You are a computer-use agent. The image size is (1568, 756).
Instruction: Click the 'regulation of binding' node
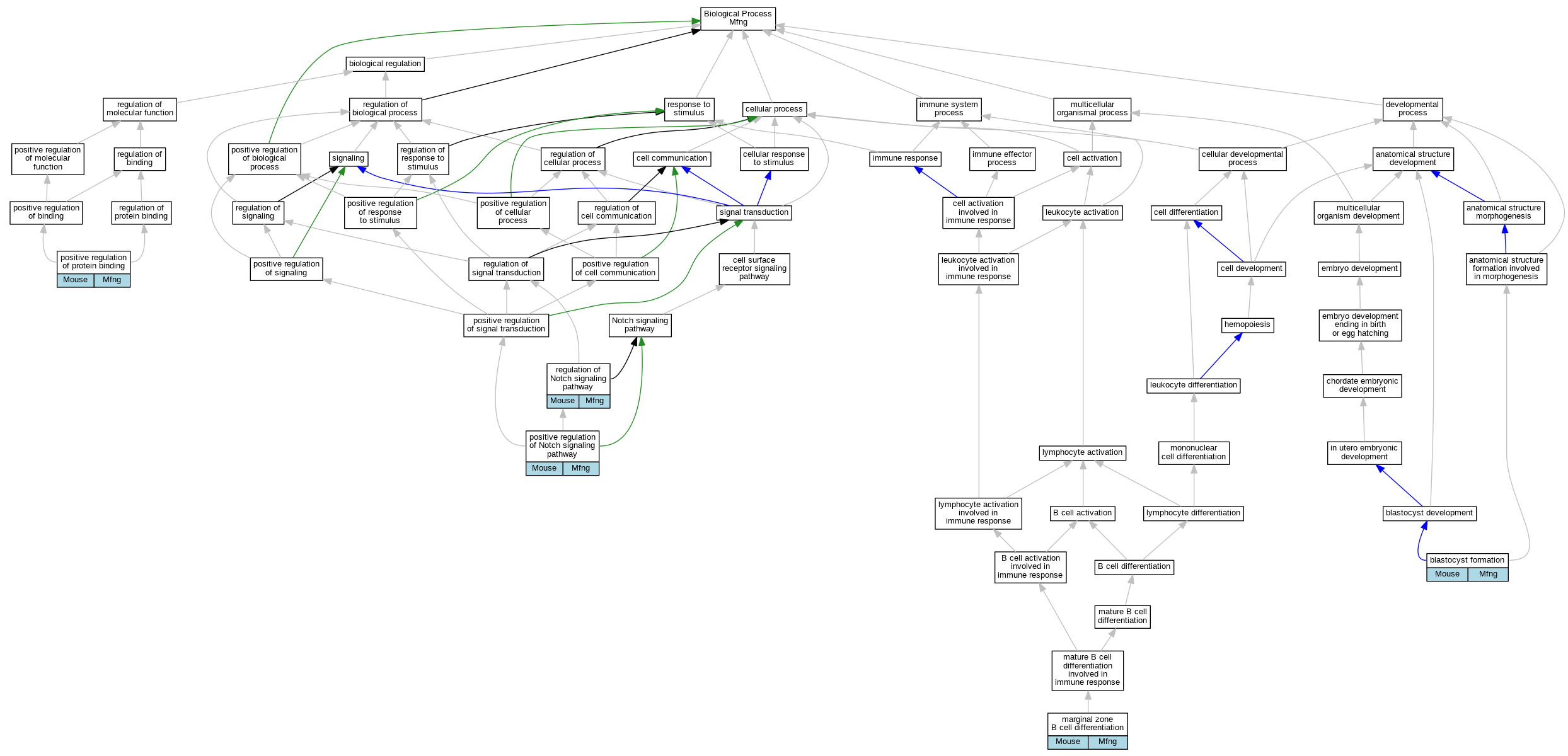click(140, 159)
